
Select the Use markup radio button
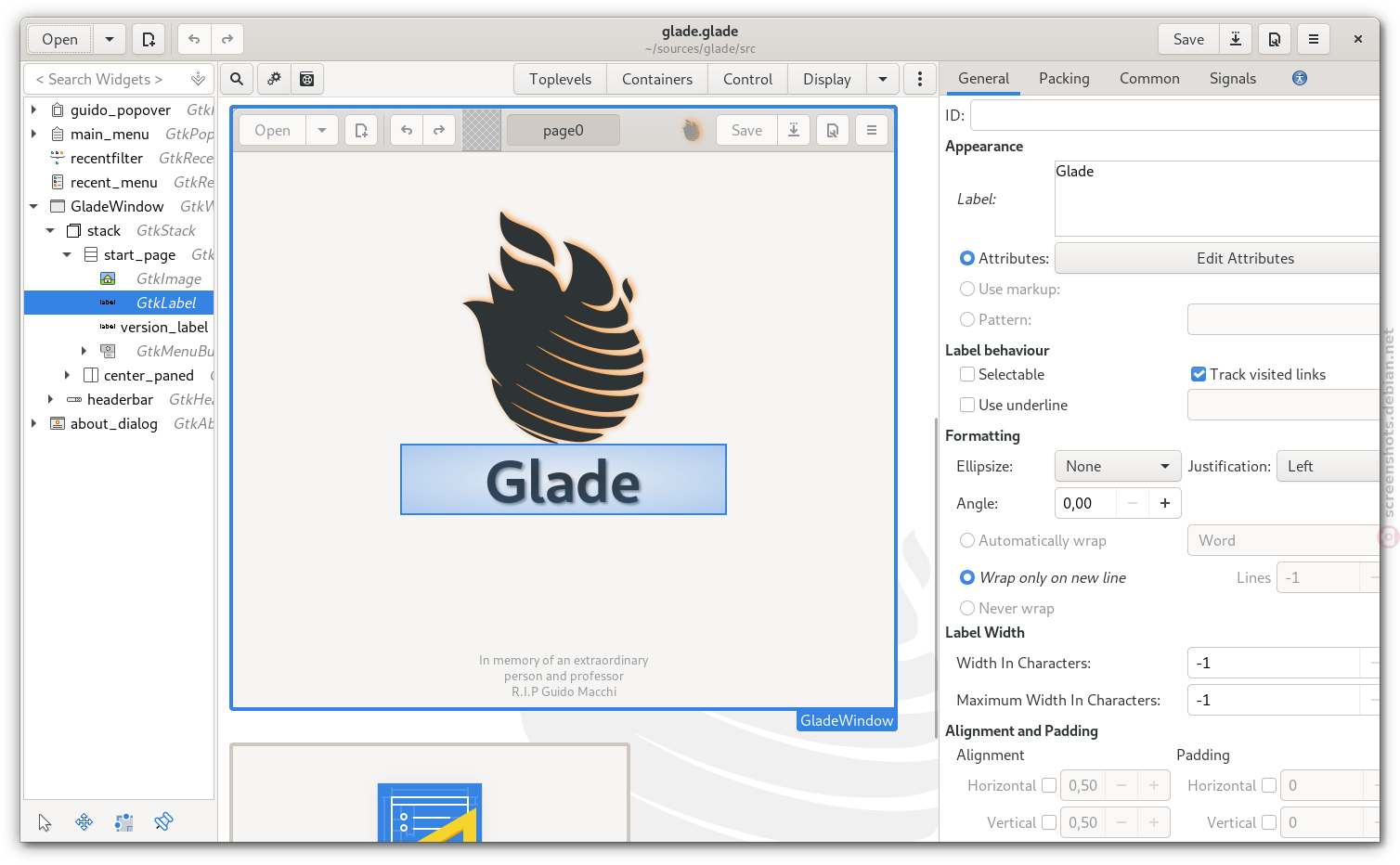967,289
